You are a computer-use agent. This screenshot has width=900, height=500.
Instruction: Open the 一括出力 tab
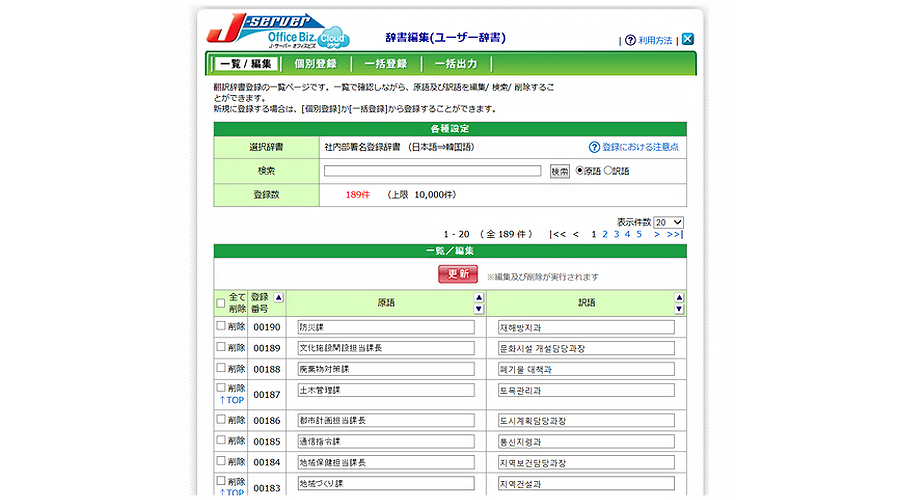pos(456,64)
